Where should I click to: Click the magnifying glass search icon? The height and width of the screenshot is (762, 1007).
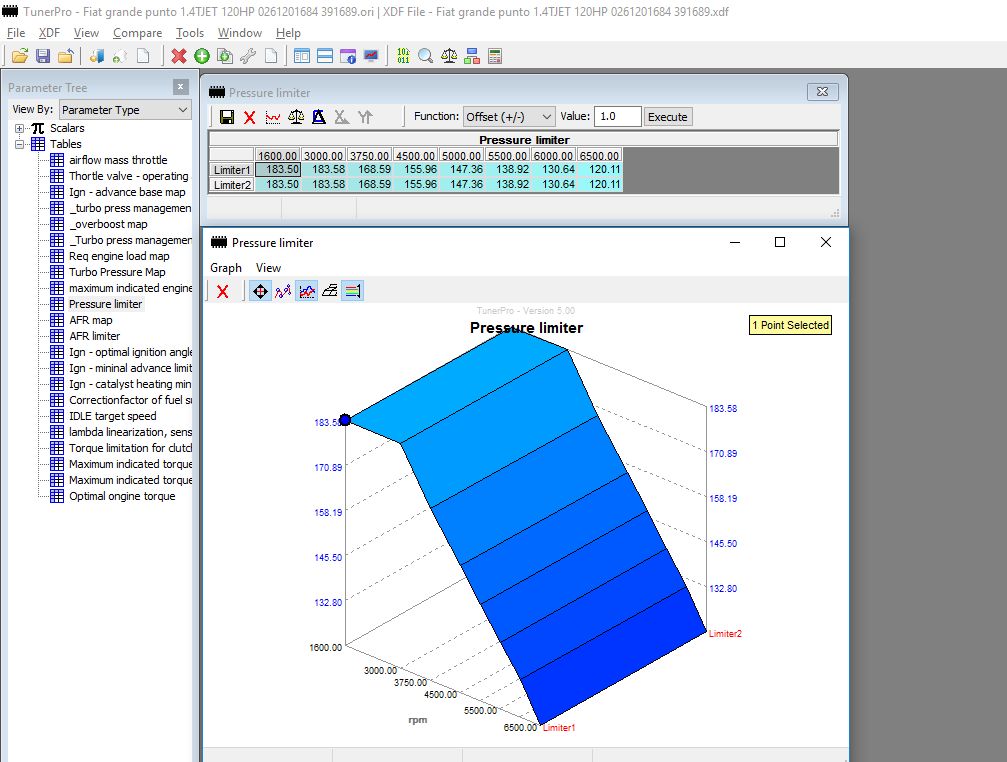click(x=426, y=56)
